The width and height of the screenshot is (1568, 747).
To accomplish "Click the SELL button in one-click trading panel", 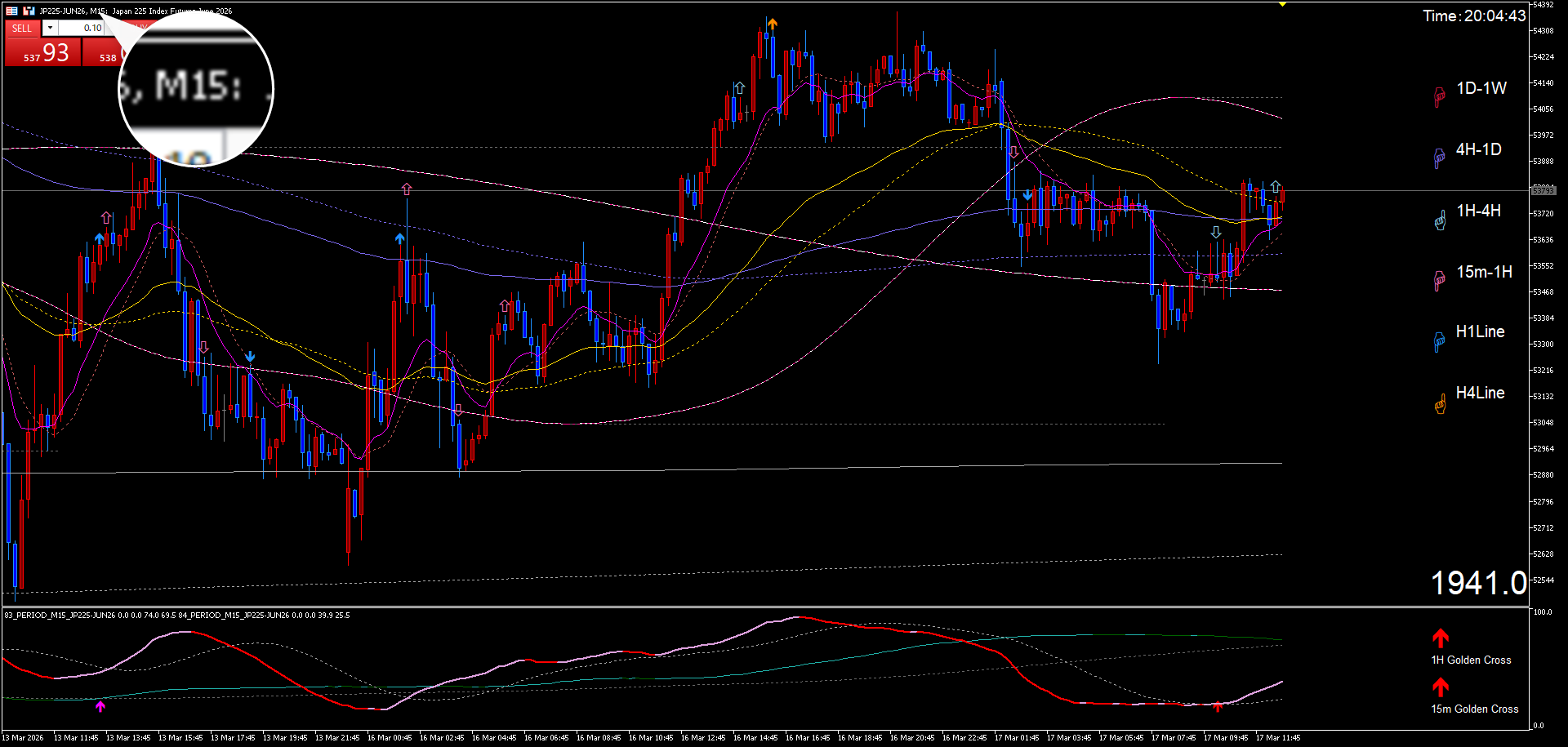I will pyautogui.click(x=22, y=28).
